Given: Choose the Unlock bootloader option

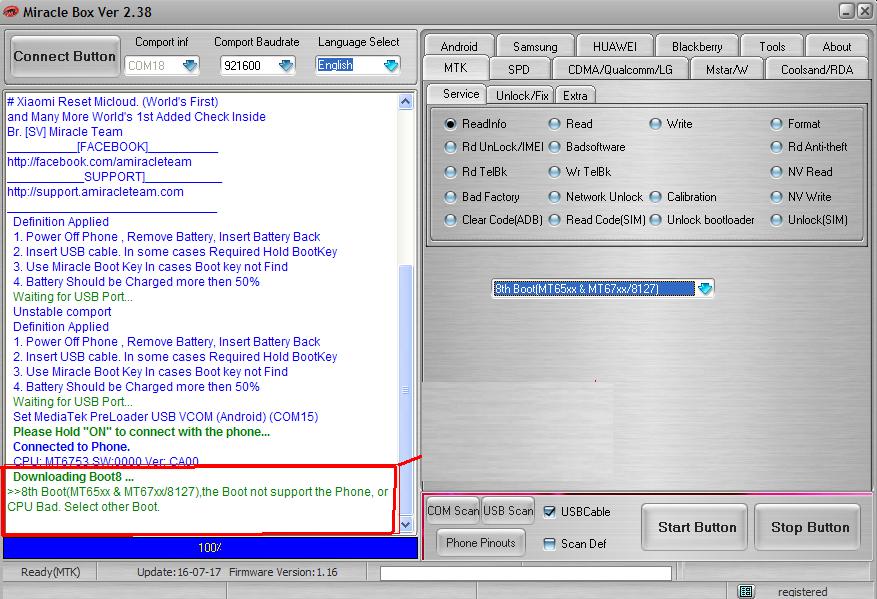Looking at the screenshot, I should (655, 220).
